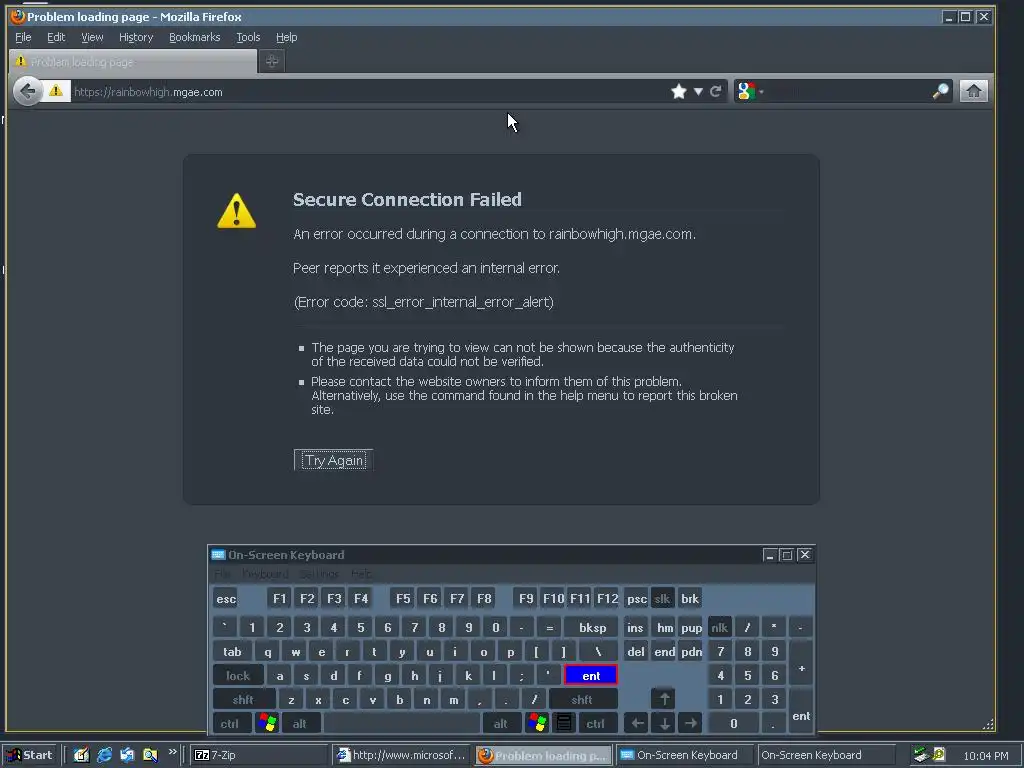The width and height of the screenshot is (1024, 768).
Task: Click the left arrow key
Action: point(637,724)
